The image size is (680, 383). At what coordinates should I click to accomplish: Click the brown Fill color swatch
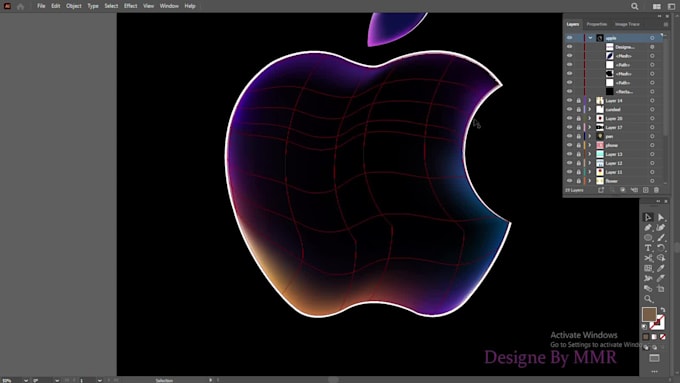(649, 314)
